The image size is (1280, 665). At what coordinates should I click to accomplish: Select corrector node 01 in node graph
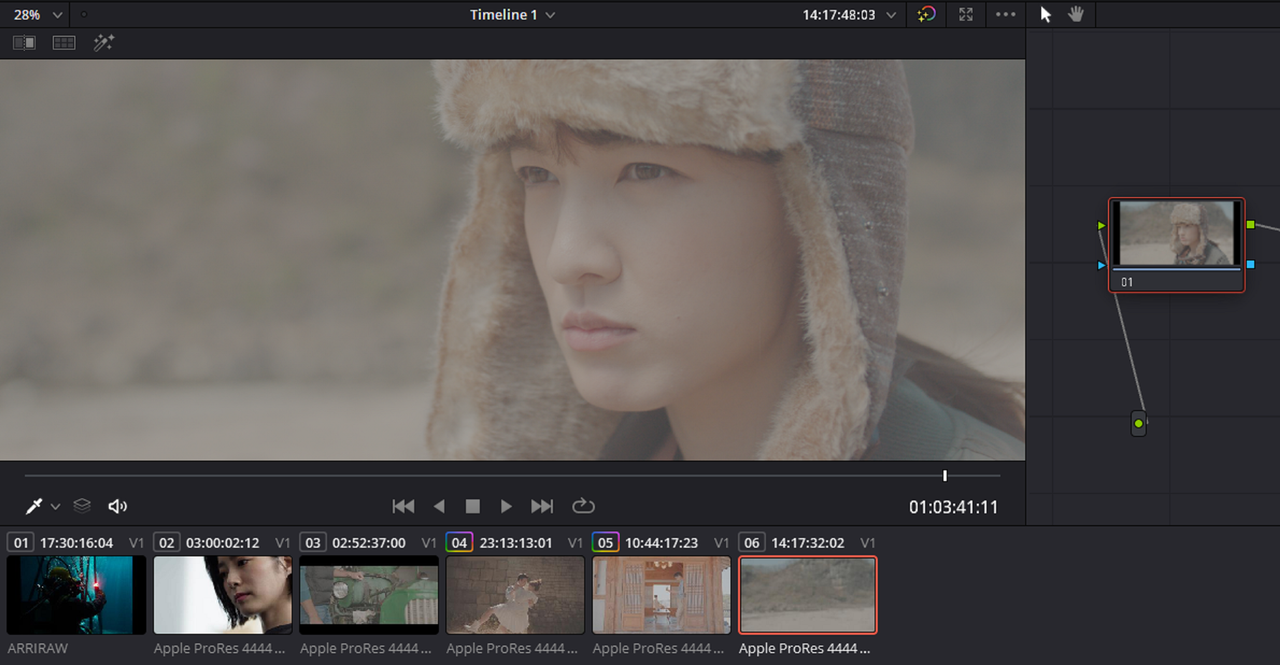click(x=1176, y=244)
